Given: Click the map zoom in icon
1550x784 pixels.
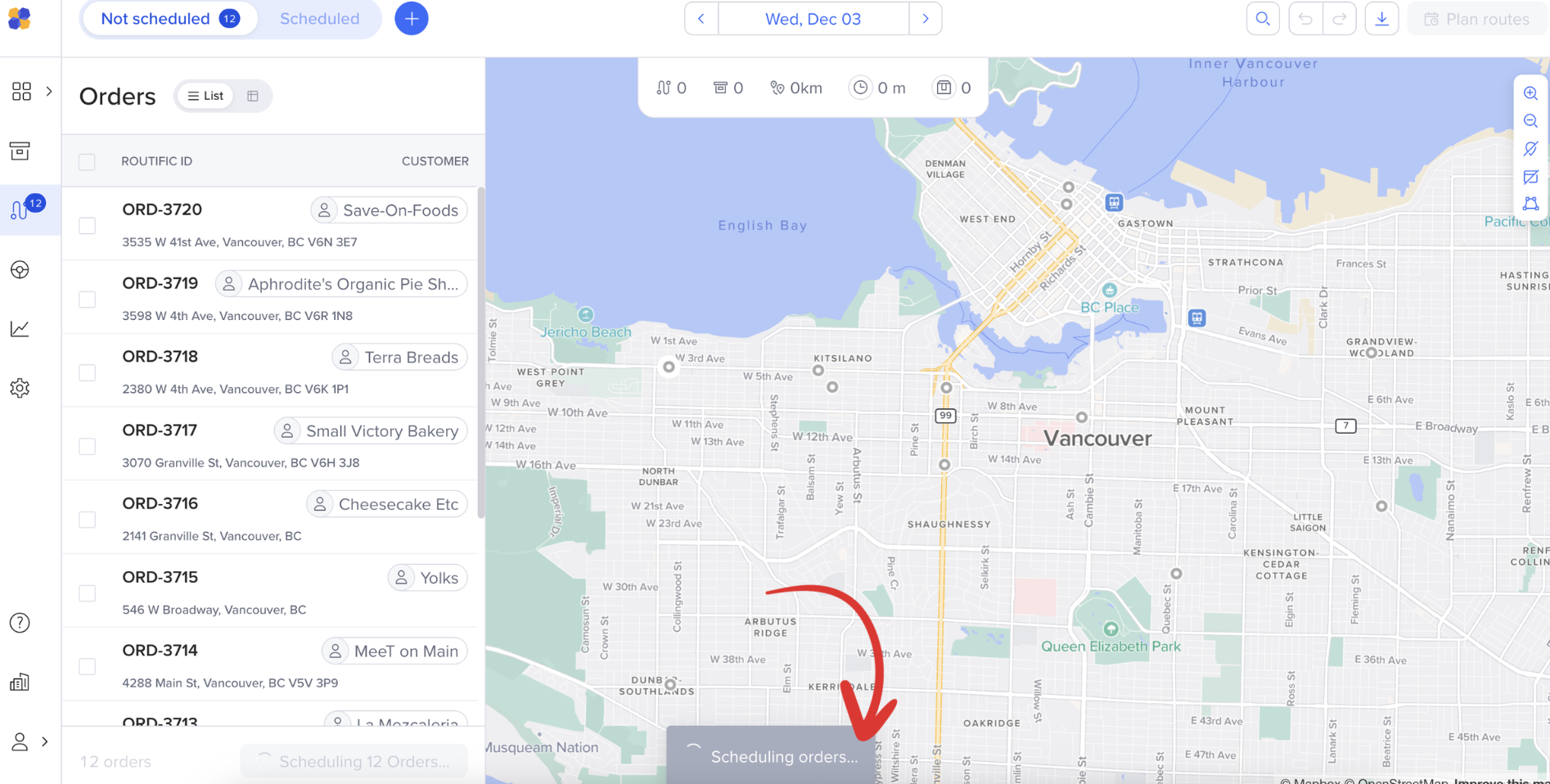Looking at the screenshot, I should point(1530,93).
